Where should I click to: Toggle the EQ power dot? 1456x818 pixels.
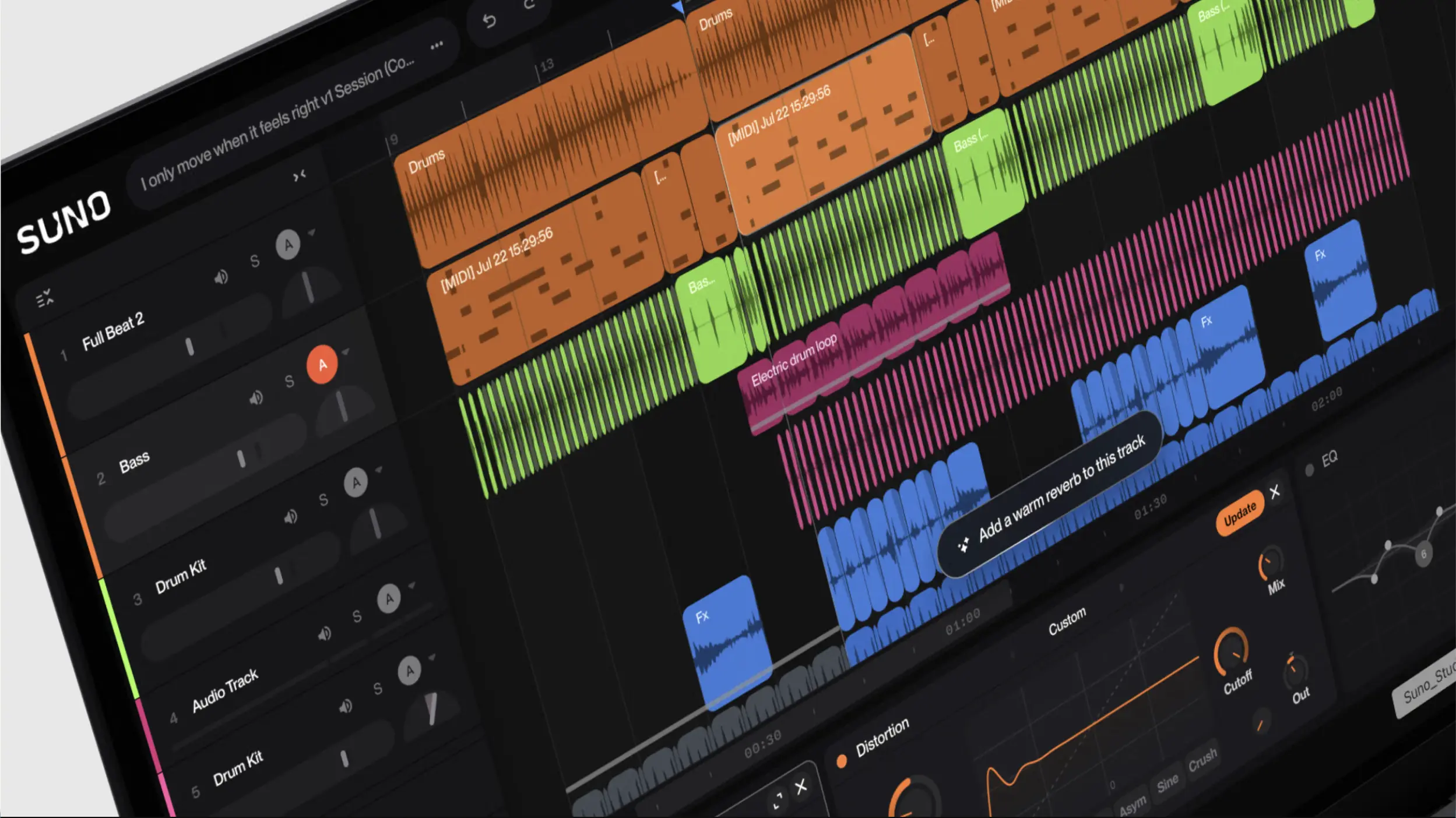1309,470
